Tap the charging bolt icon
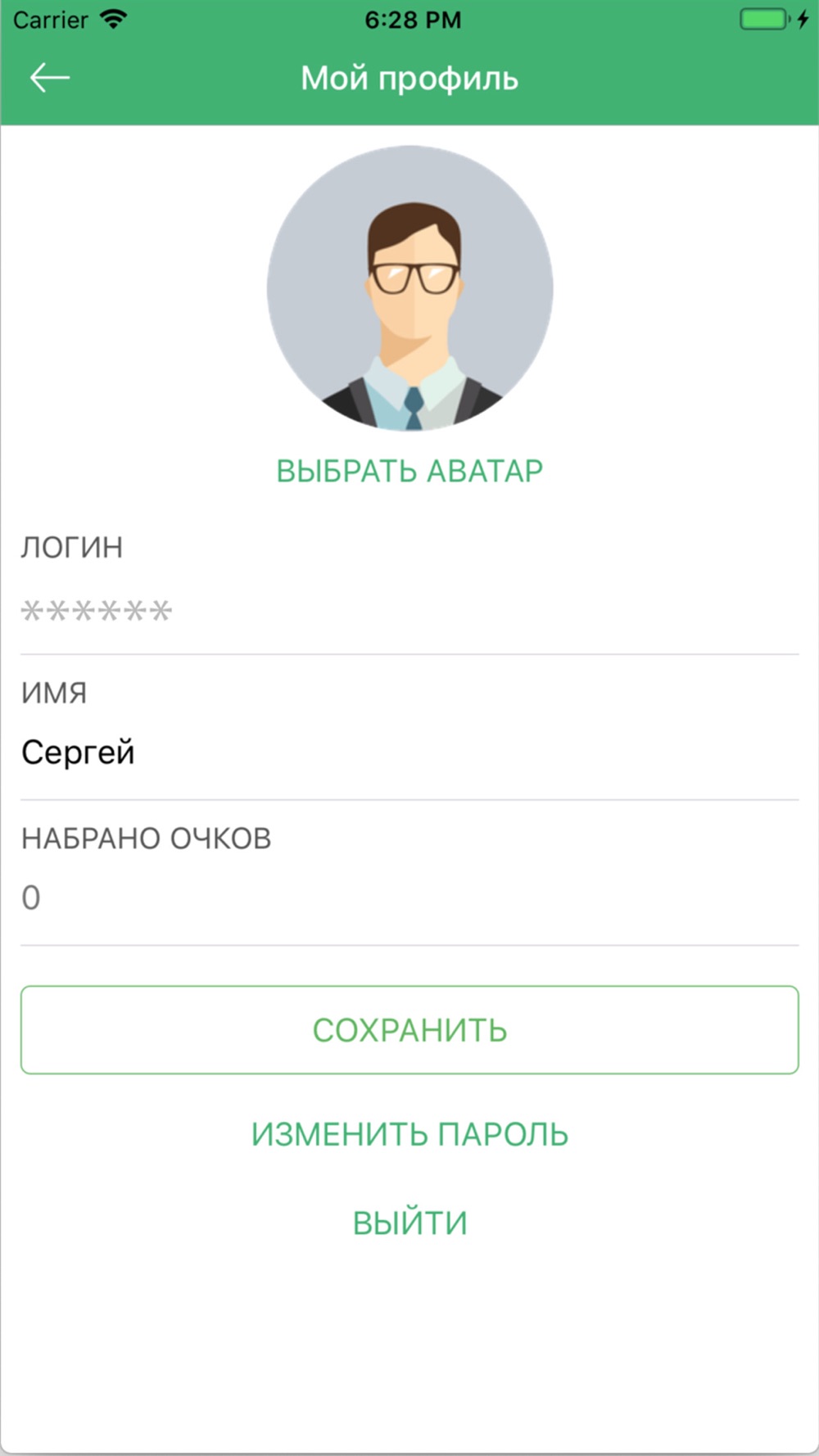Screen dimensions: 819x1456 click(803, 20)
